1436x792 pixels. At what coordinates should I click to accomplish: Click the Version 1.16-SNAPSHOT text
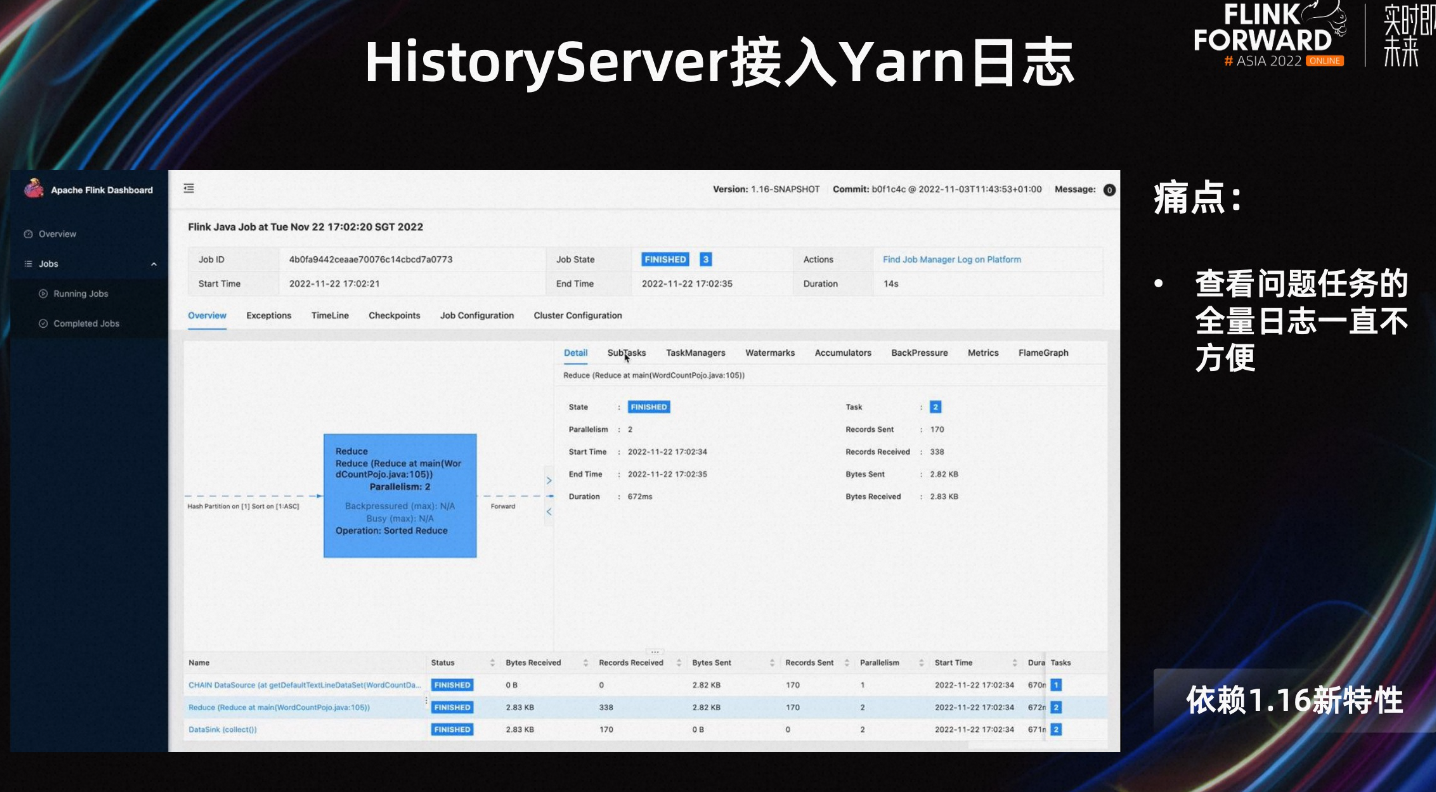coord(766,189)
